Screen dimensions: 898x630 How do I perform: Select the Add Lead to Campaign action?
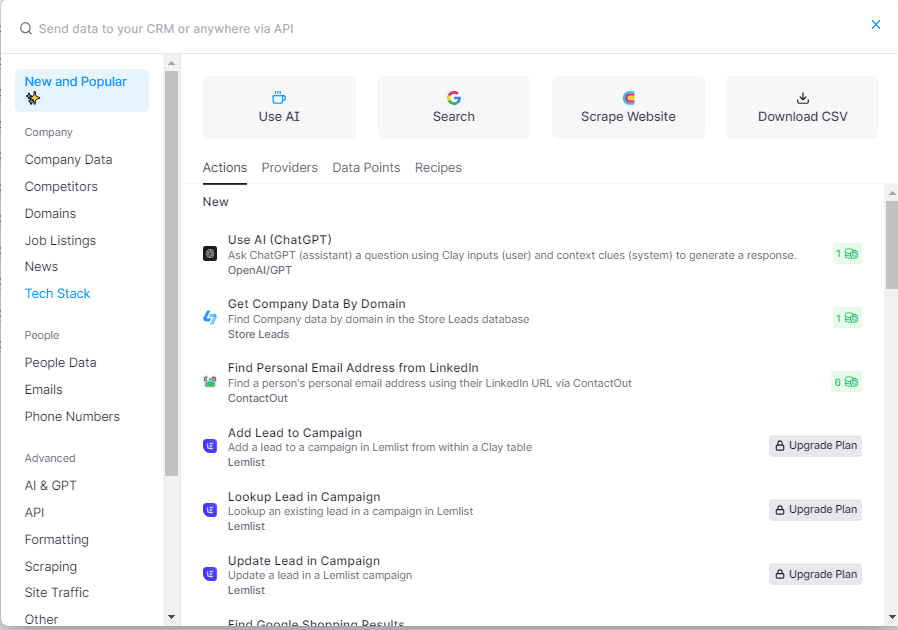(532, 447)
